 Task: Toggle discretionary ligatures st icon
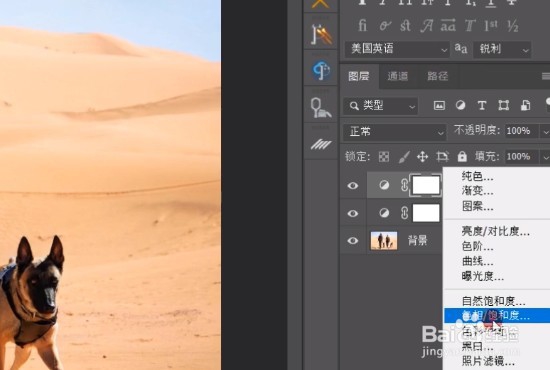[x=405, y=26]
